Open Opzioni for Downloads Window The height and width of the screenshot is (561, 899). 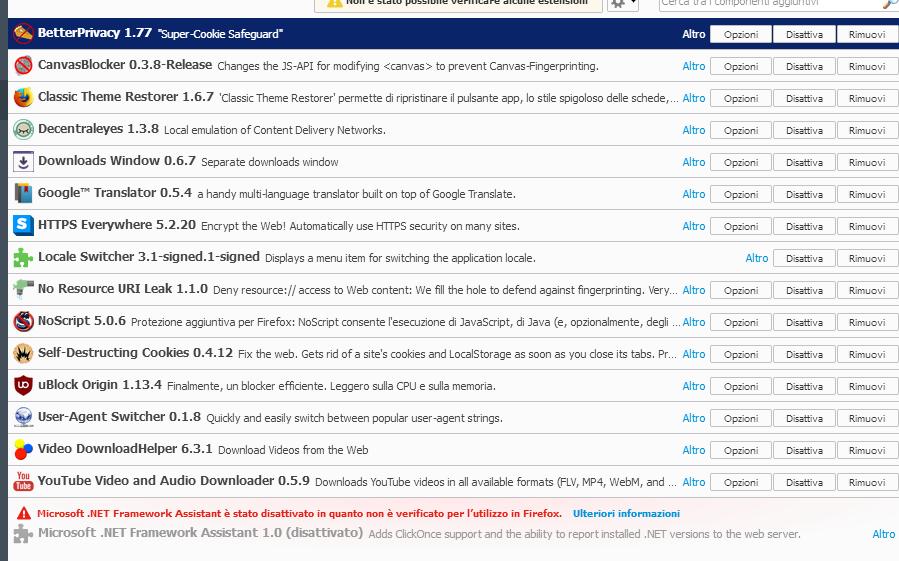tap(741, 162)
